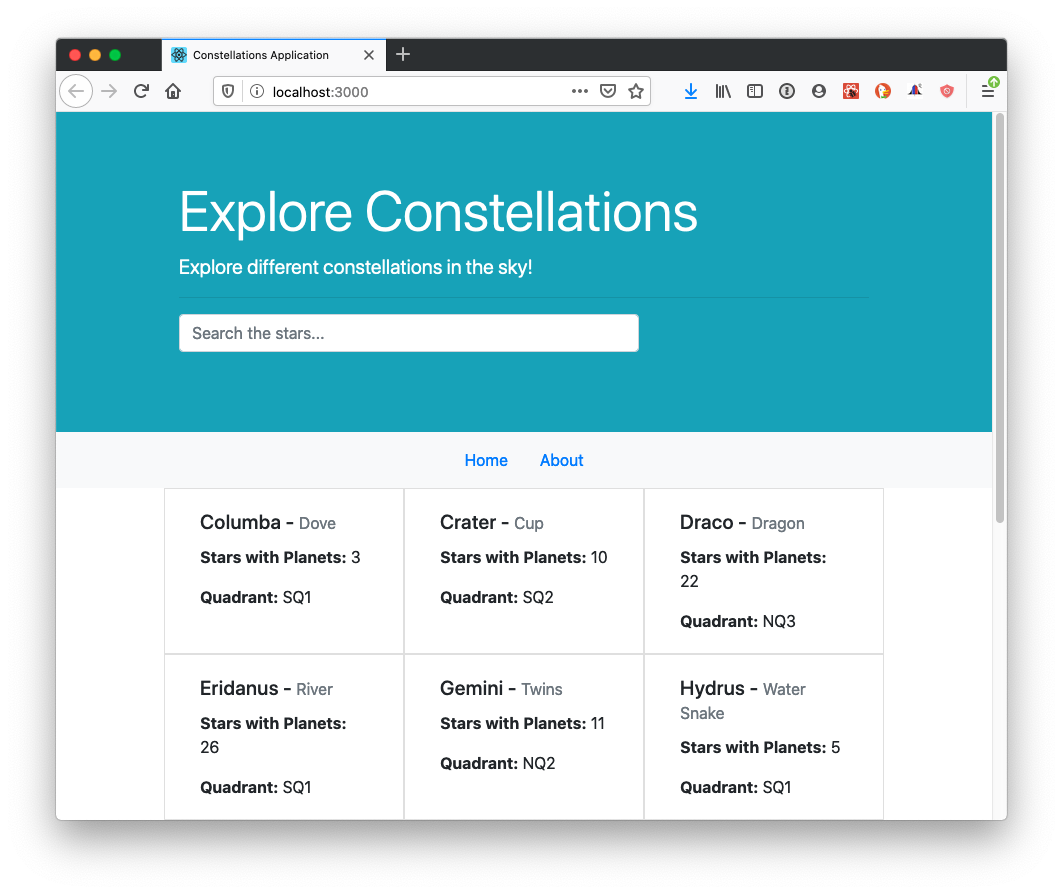Click Quadrant: SQ2 in Crater card

click(x=497, y=597)
